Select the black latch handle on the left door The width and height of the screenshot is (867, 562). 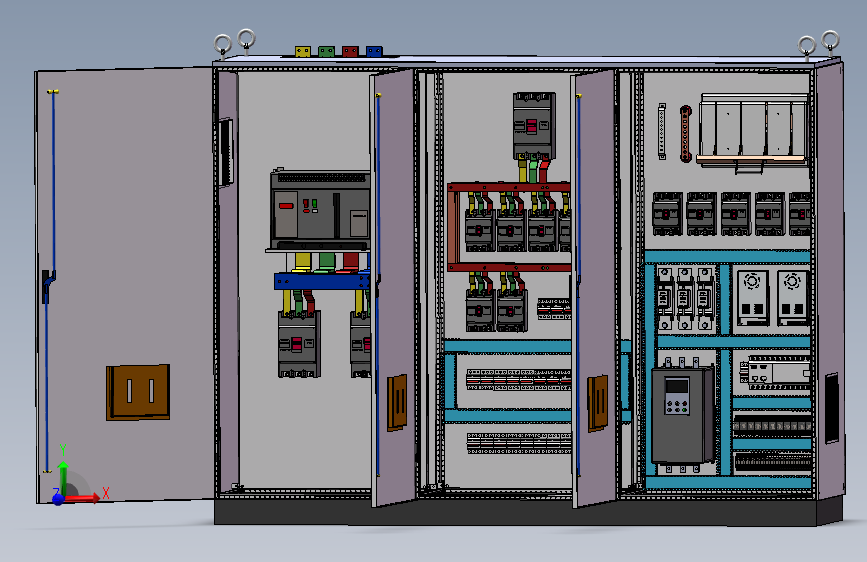[48, 285]
